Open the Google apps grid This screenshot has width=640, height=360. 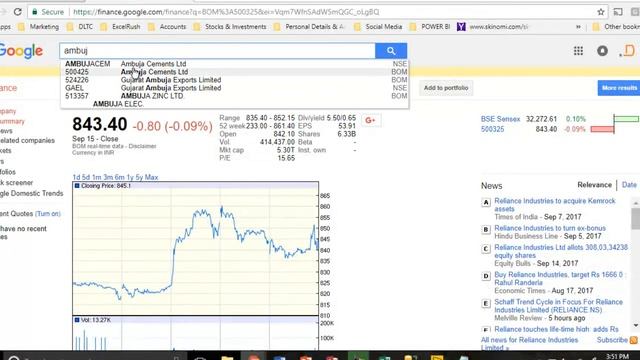(x=578, y=51)
